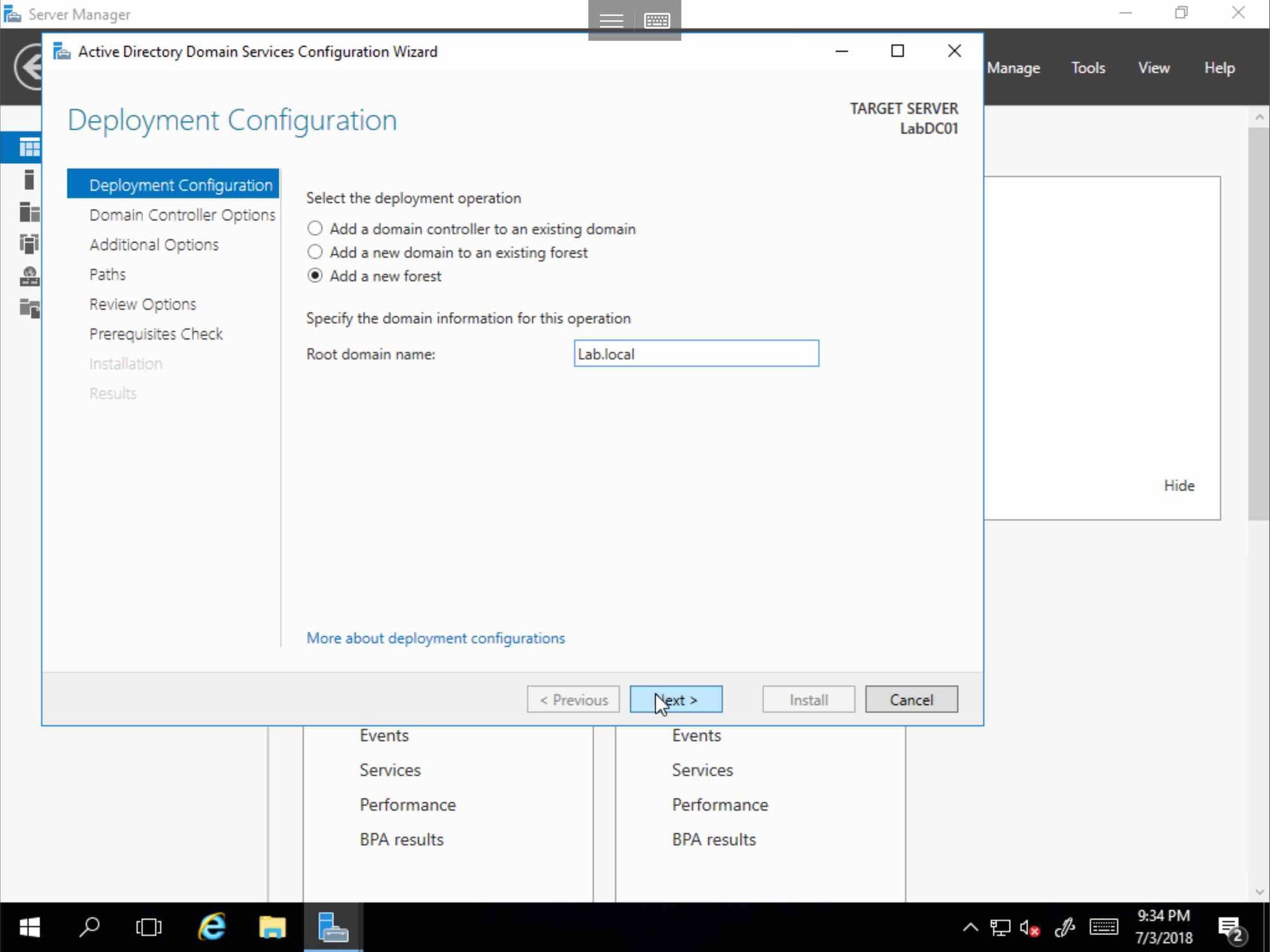Viewport: 1270px width, 952px height.
Task: Click the muted volume tray icon
Action: 1029,927
